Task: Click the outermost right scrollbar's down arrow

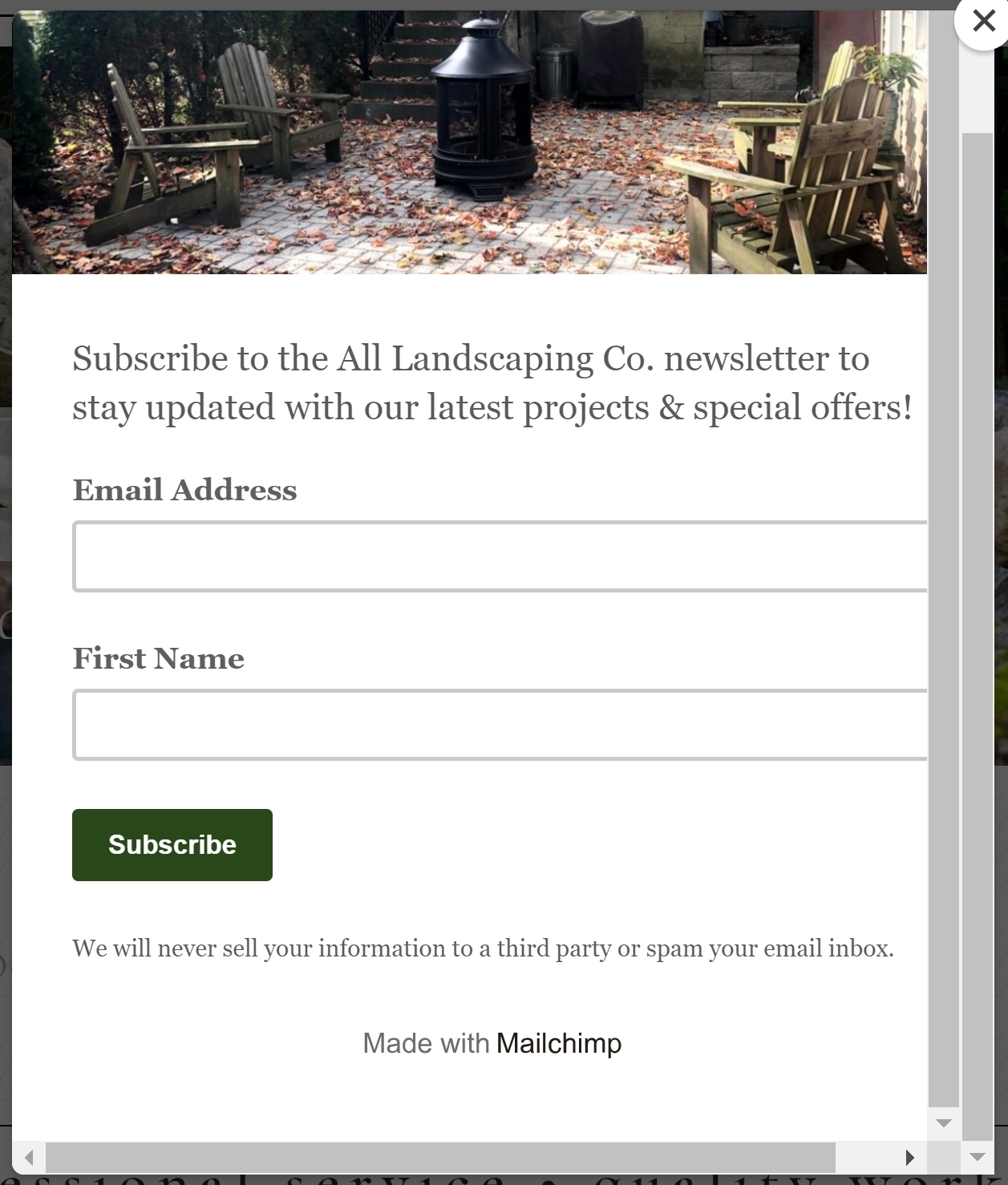Action: coord(978,1157)
